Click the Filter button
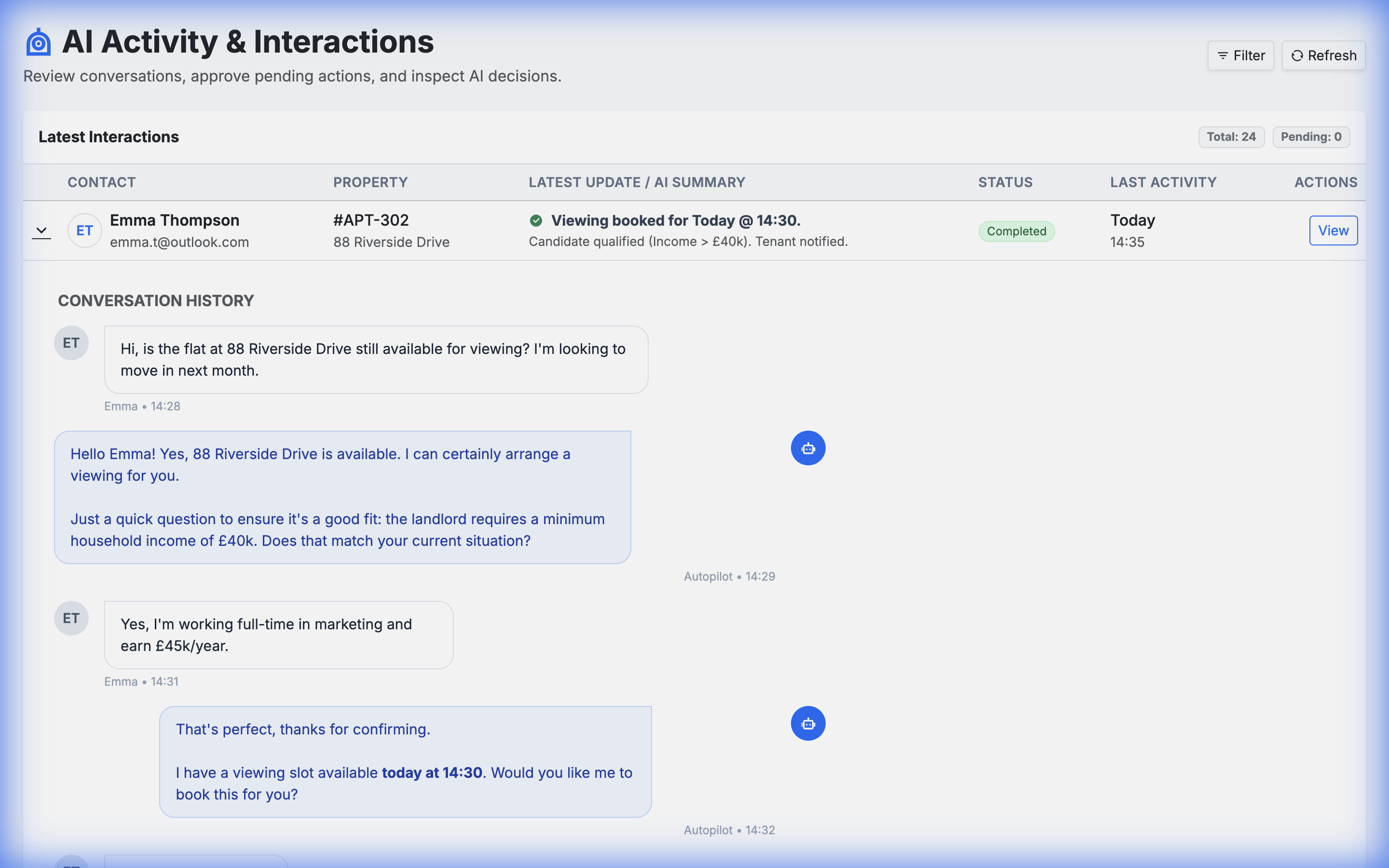 click(1240, 55)
